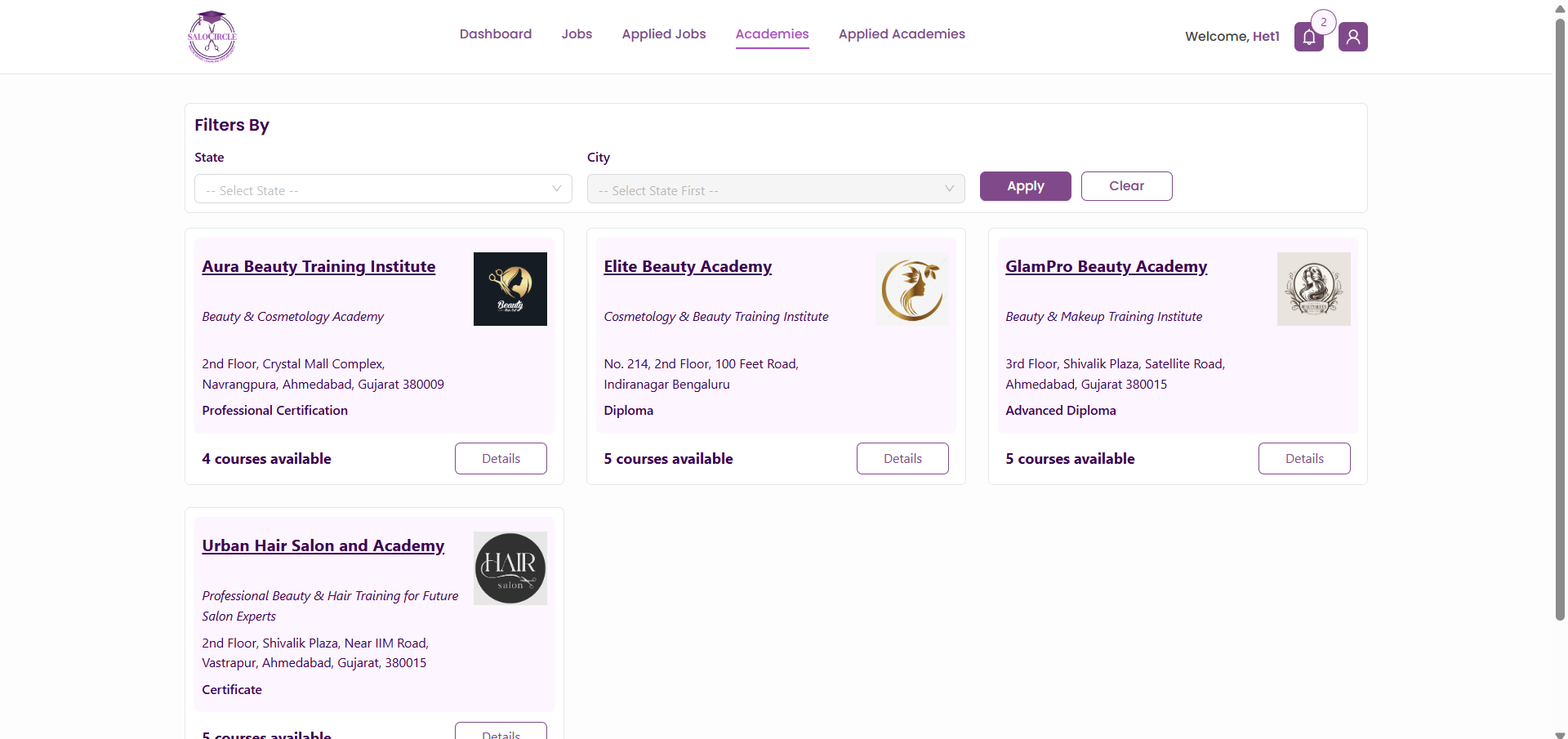The width and height of the screenshot is (1568, 739).
Task: Expand the Select State dropdown
Action: click(383, 189)
